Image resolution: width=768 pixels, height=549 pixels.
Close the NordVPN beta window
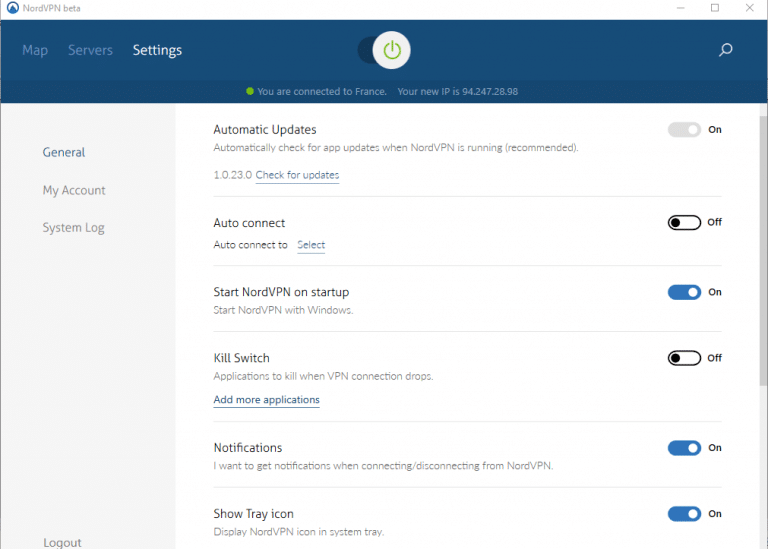click(749, 8)
